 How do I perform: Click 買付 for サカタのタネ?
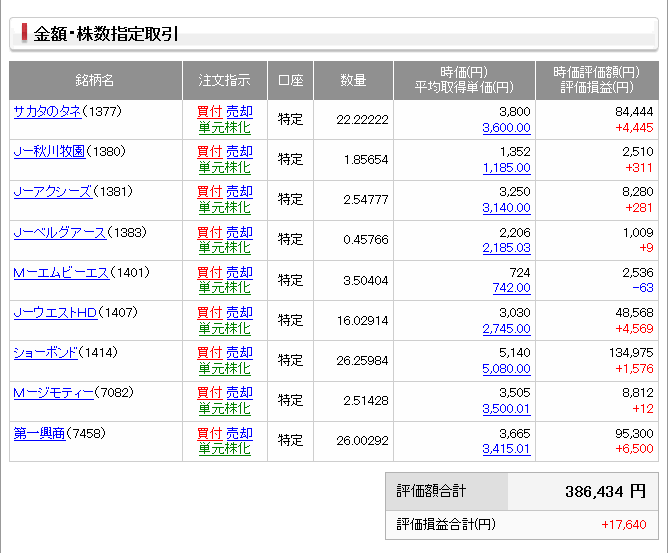(209, 112)
